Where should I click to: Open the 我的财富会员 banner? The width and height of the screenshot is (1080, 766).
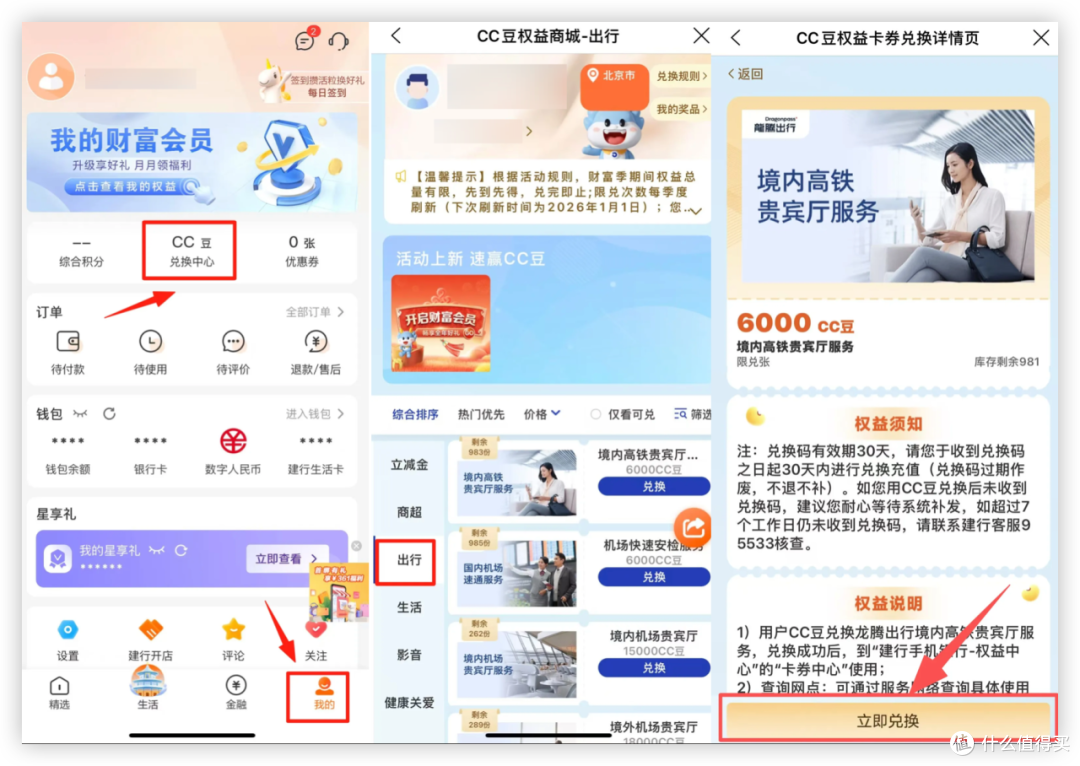(191, 163)
